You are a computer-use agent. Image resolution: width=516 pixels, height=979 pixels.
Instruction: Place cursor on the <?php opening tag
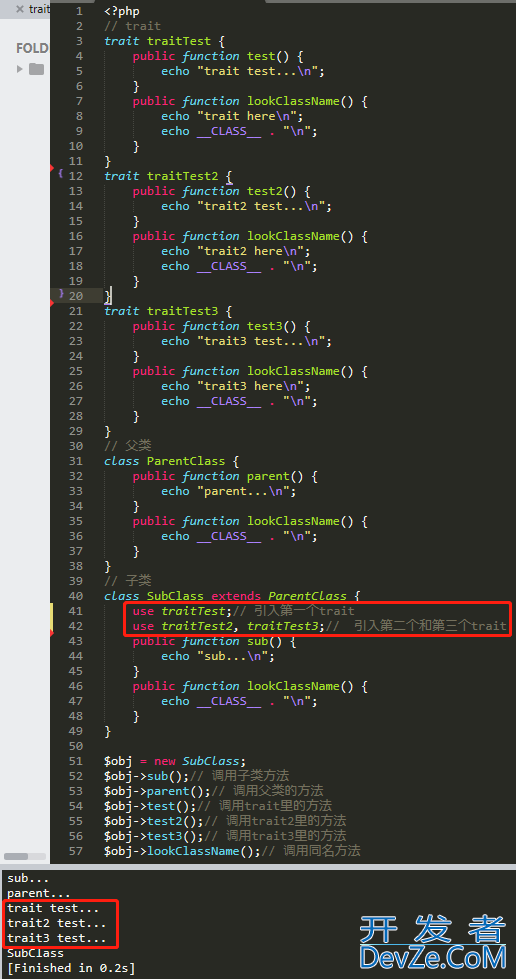pyautogui.click(x=122, y=11)
